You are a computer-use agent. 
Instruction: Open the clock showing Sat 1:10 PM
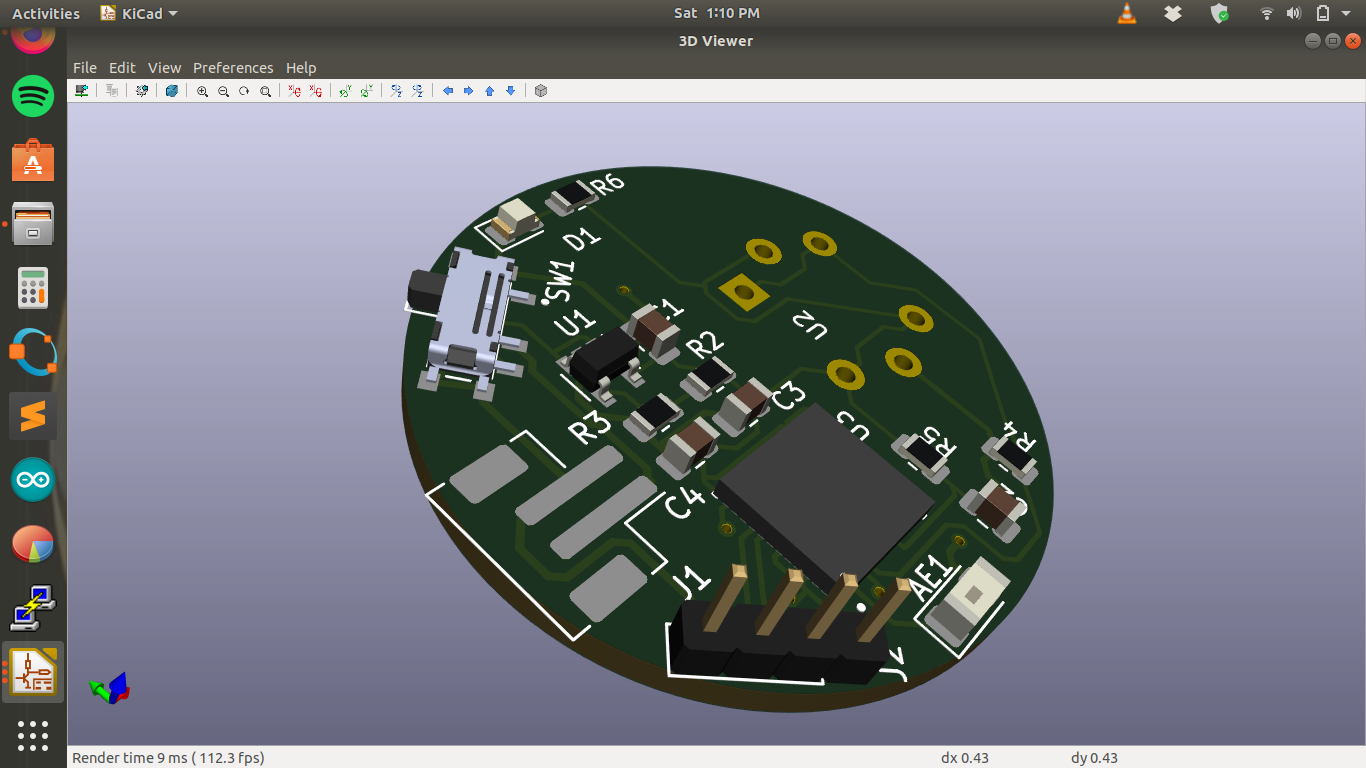pyautogui.click(x=716, y=13)
